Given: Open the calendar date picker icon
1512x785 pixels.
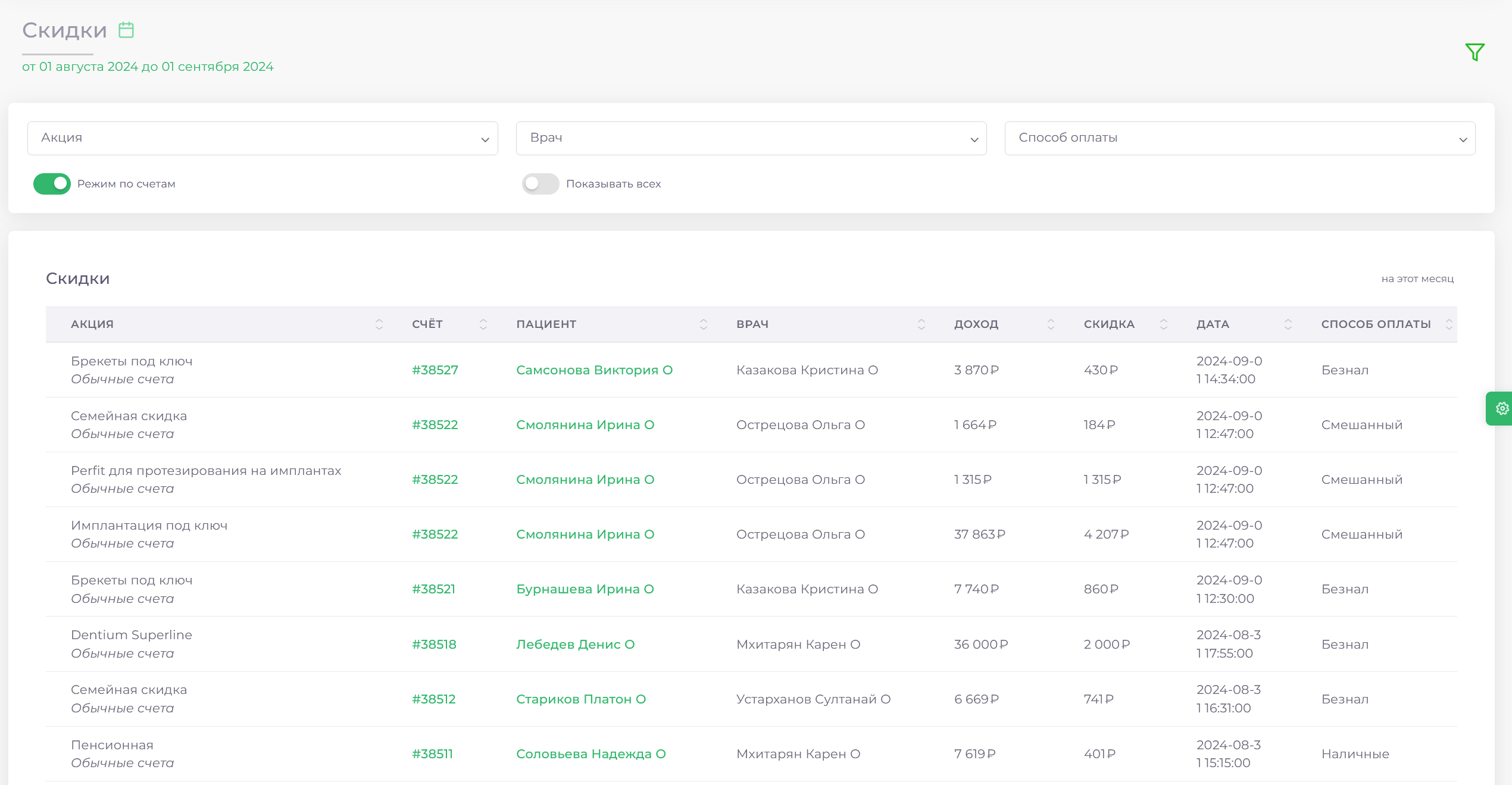Looking at the screenshot, I should (x=126, y=30).
